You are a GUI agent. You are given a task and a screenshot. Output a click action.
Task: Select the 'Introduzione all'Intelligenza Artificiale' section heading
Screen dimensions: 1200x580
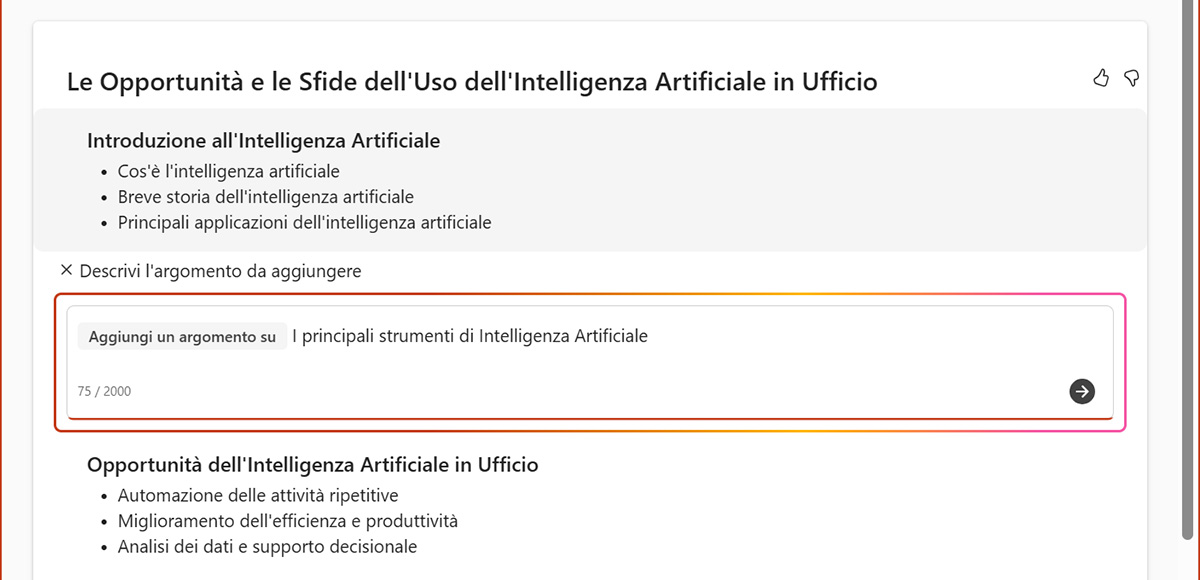pos(264,141)
